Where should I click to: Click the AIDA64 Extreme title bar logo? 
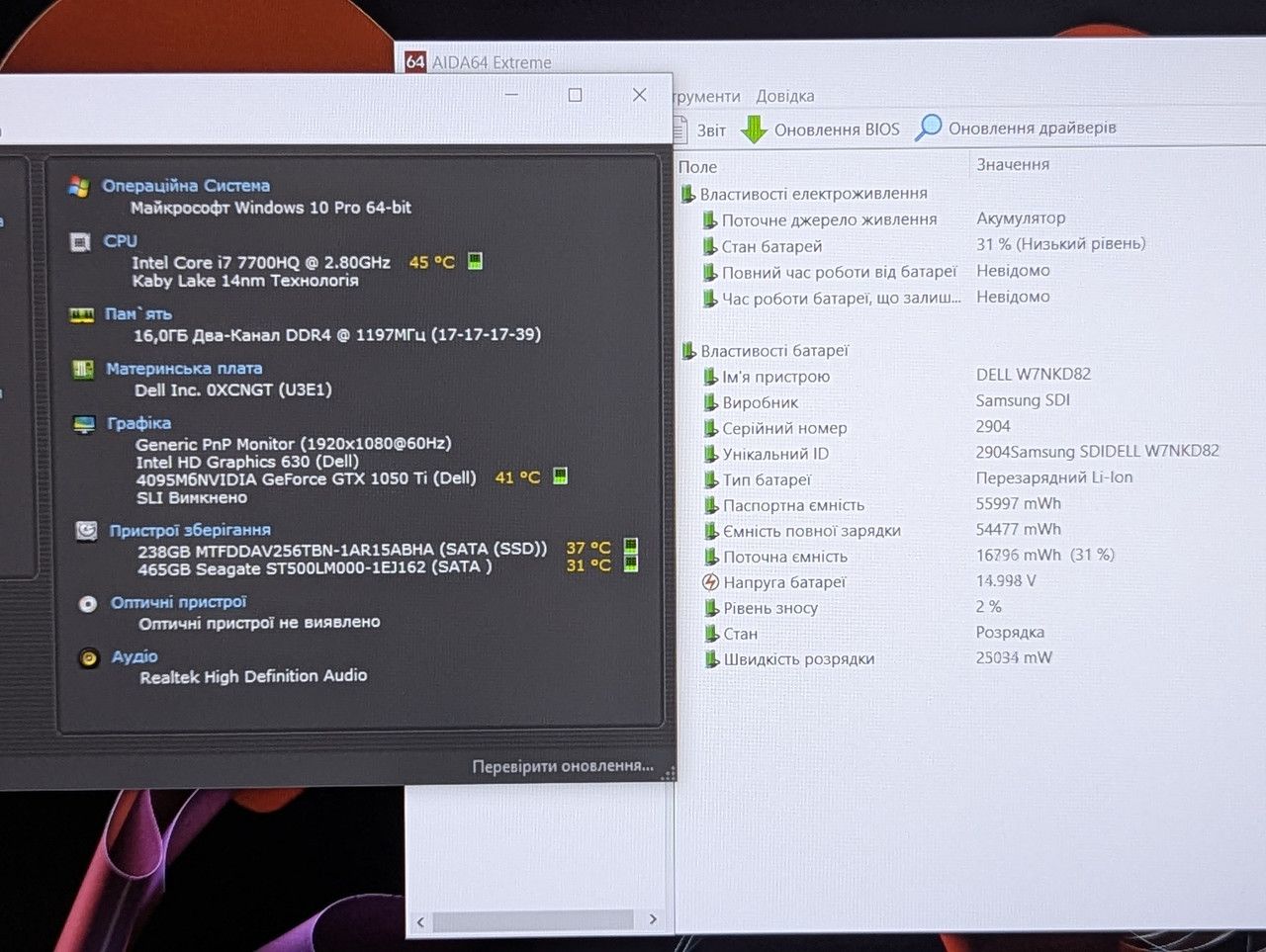pos(415,62)
